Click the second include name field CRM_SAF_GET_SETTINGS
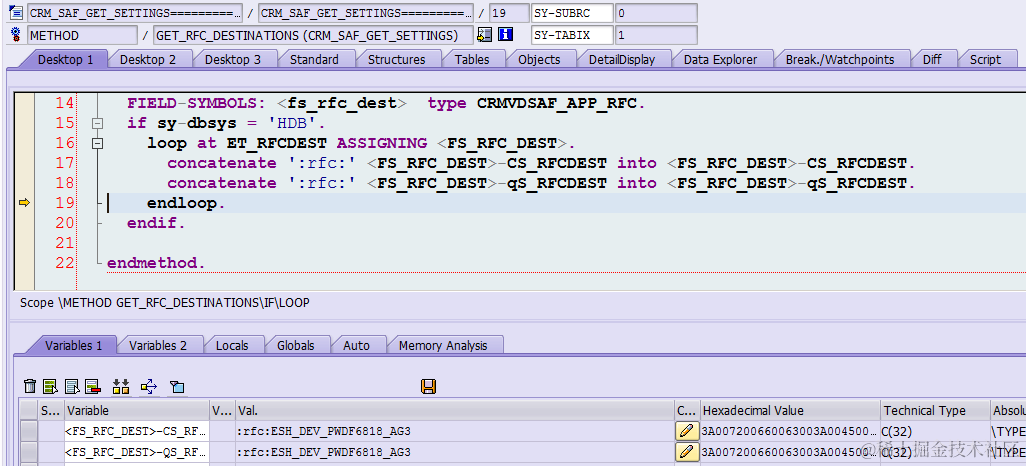 (366, 13)
